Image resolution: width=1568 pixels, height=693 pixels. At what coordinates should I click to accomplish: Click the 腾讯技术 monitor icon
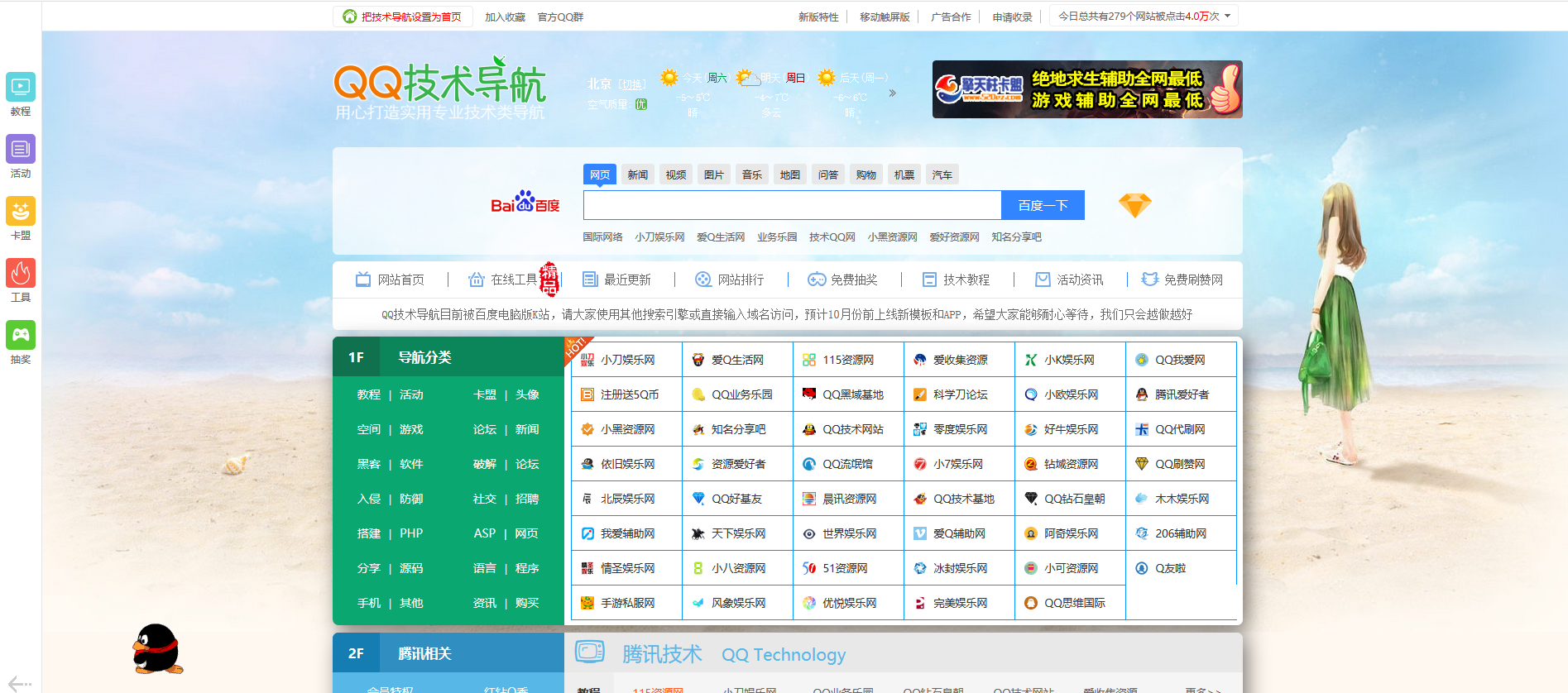pyautogui.click(x=590, y=652)
